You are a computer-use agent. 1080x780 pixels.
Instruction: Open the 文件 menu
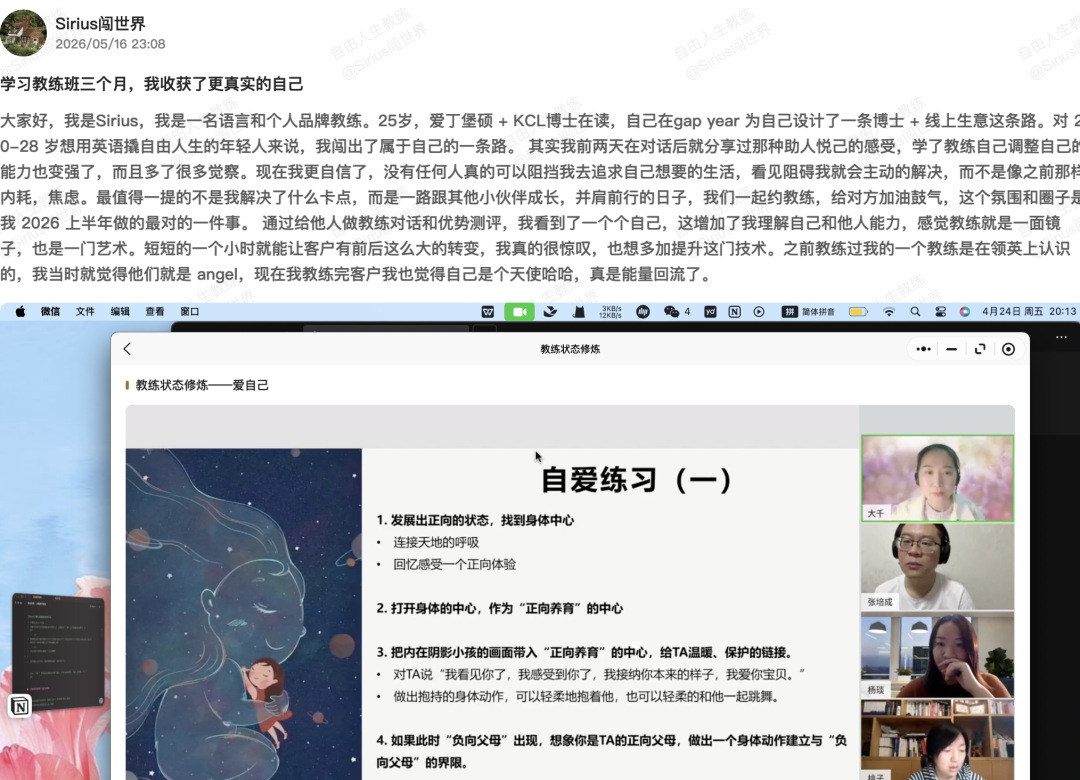point(85,311)
